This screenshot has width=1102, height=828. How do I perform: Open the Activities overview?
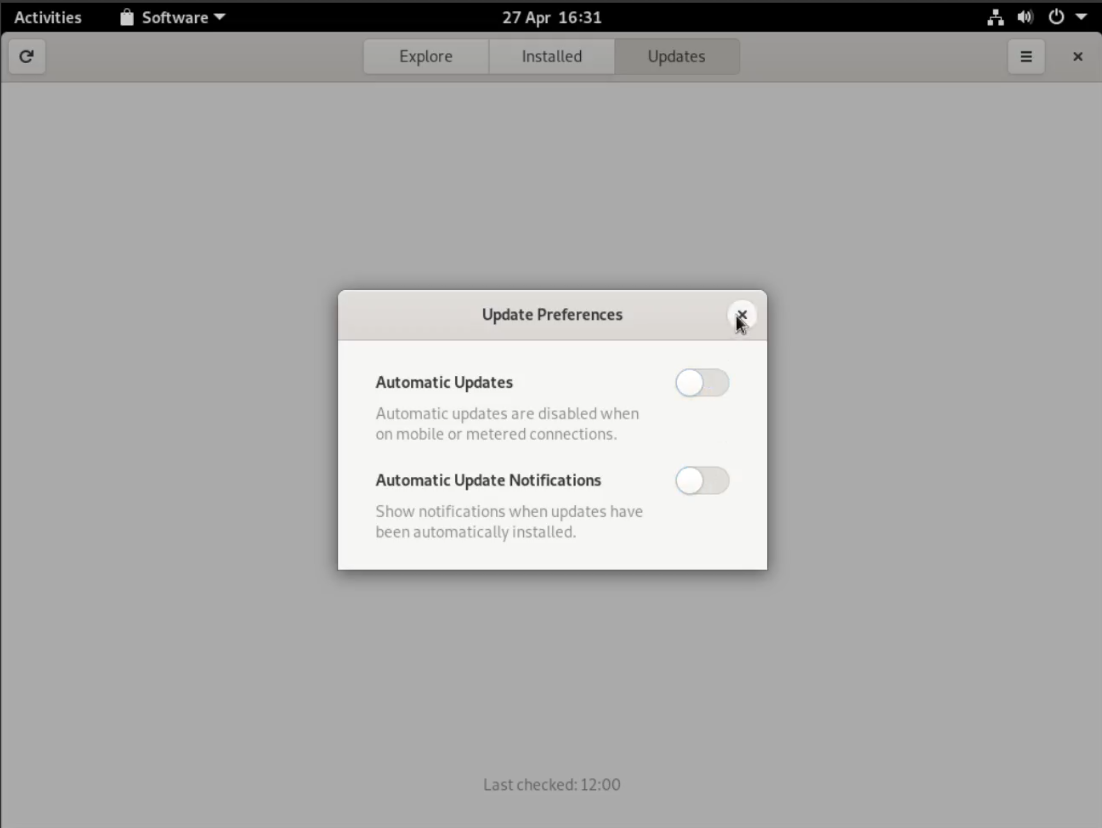point(48,18)
